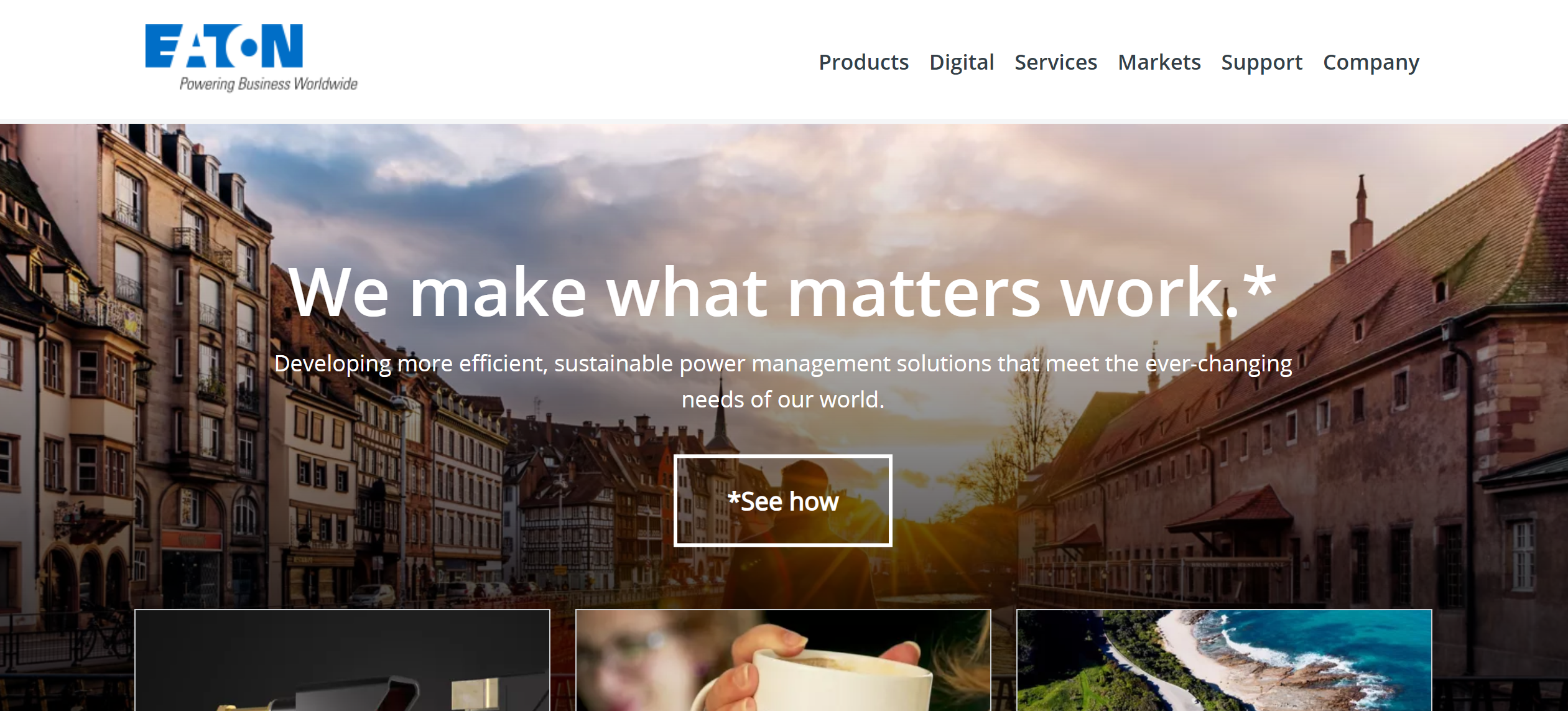Screen dimensions: 1568x711
Task: Click the Powering Business Worldwide tagline
Action: tap(268, 84)
